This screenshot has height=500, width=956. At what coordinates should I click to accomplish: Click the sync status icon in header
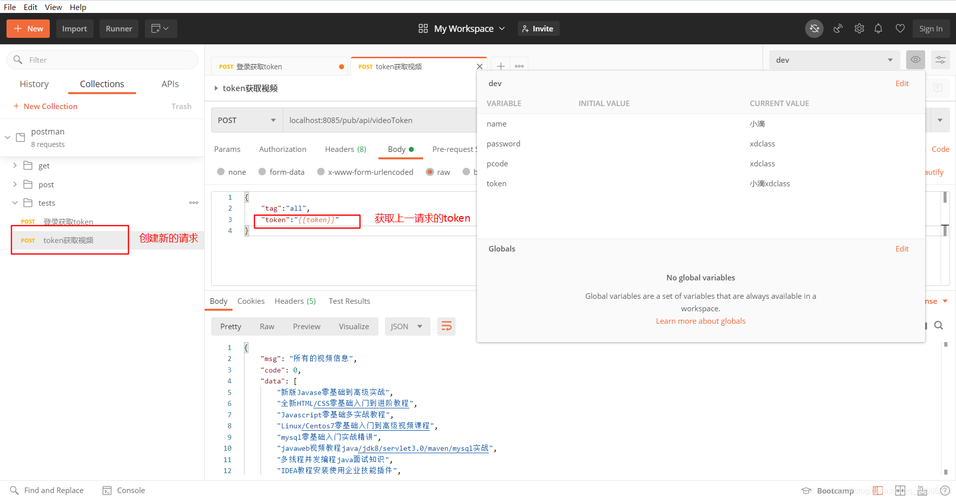(814, 29)
